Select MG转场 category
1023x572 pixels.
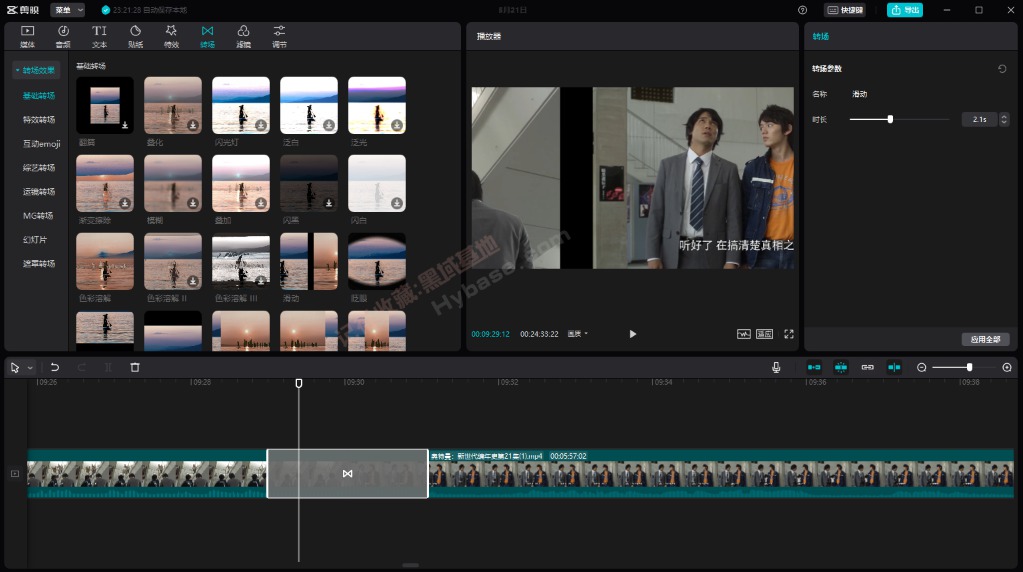[x=38, y=215]
